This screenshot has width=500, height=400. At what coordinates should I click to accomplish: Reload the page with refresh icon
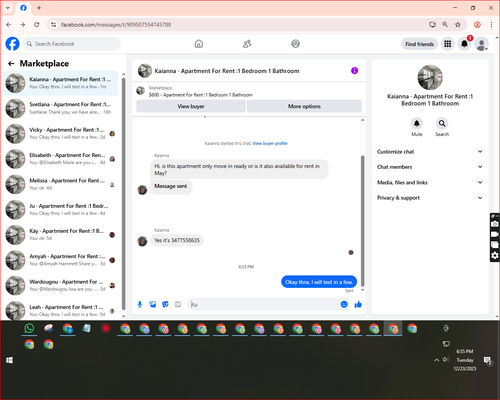pos(37,25)
